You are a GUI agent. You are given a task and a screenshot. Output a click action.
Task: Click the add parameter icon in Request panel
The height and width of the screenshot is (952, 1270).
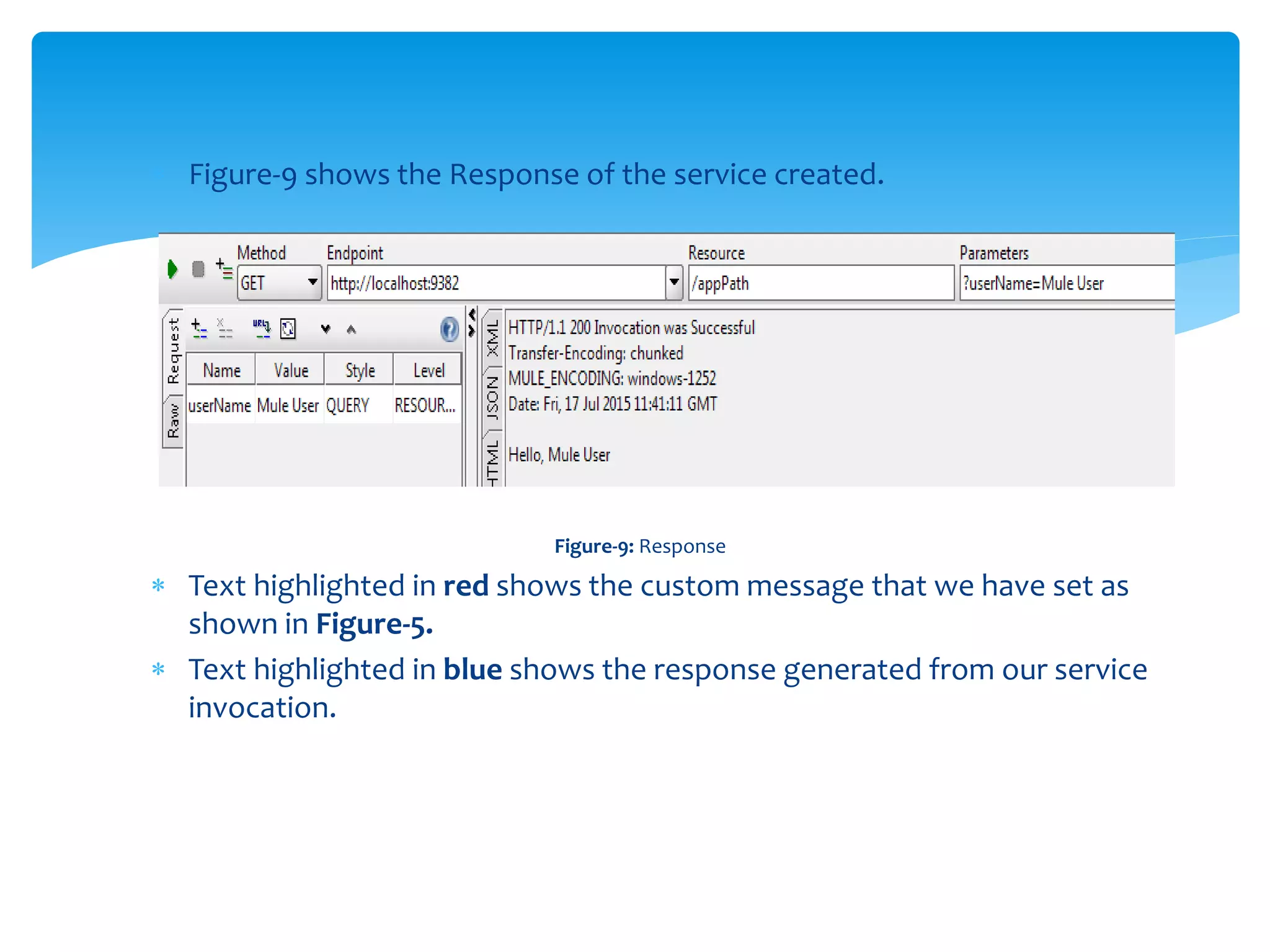(199, 328)
